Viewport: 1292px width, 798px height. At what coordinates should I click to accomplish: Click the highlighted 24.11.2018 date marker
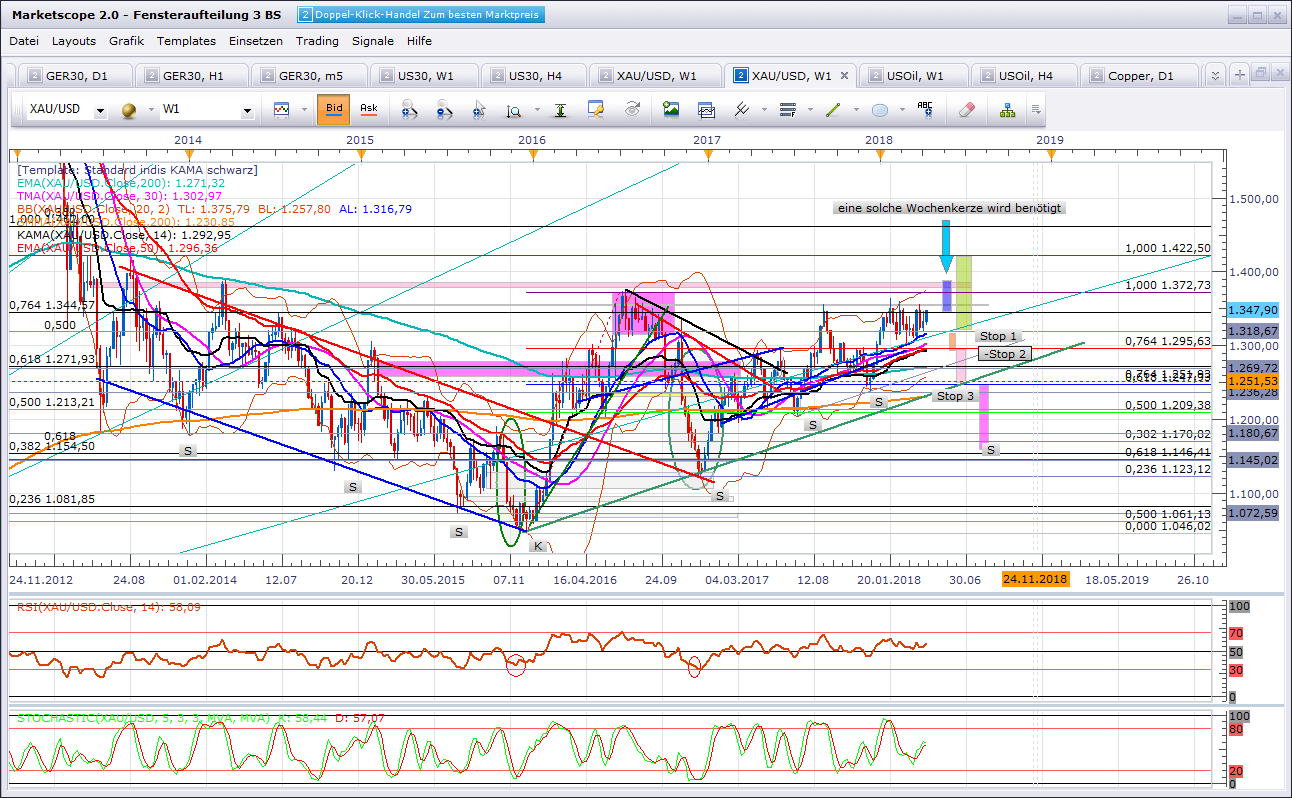click(x=1035, y=579)
